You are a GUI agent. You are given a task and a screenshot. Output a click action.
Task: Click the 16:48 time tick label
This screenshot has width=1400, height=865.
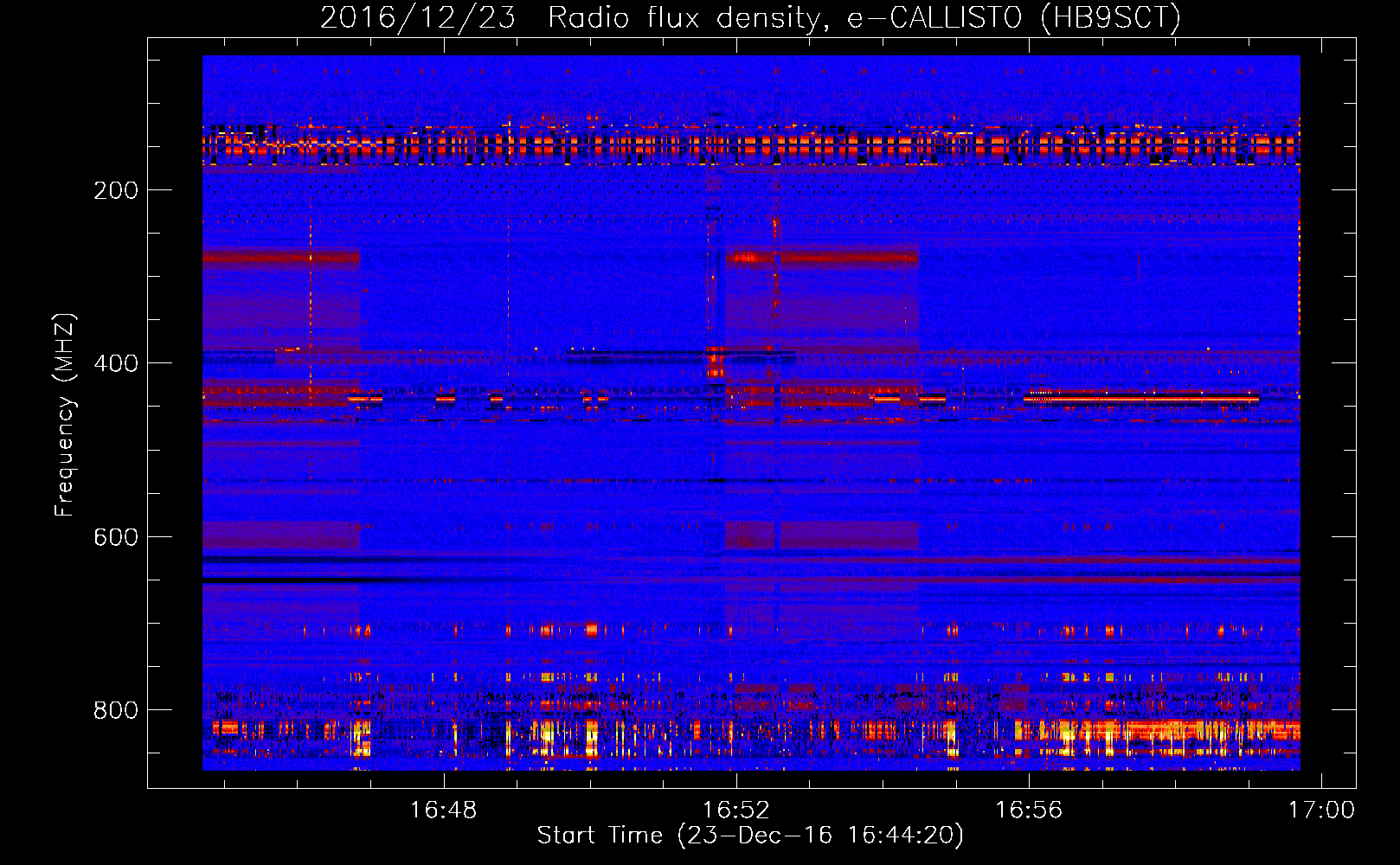(x=443, y=811)
